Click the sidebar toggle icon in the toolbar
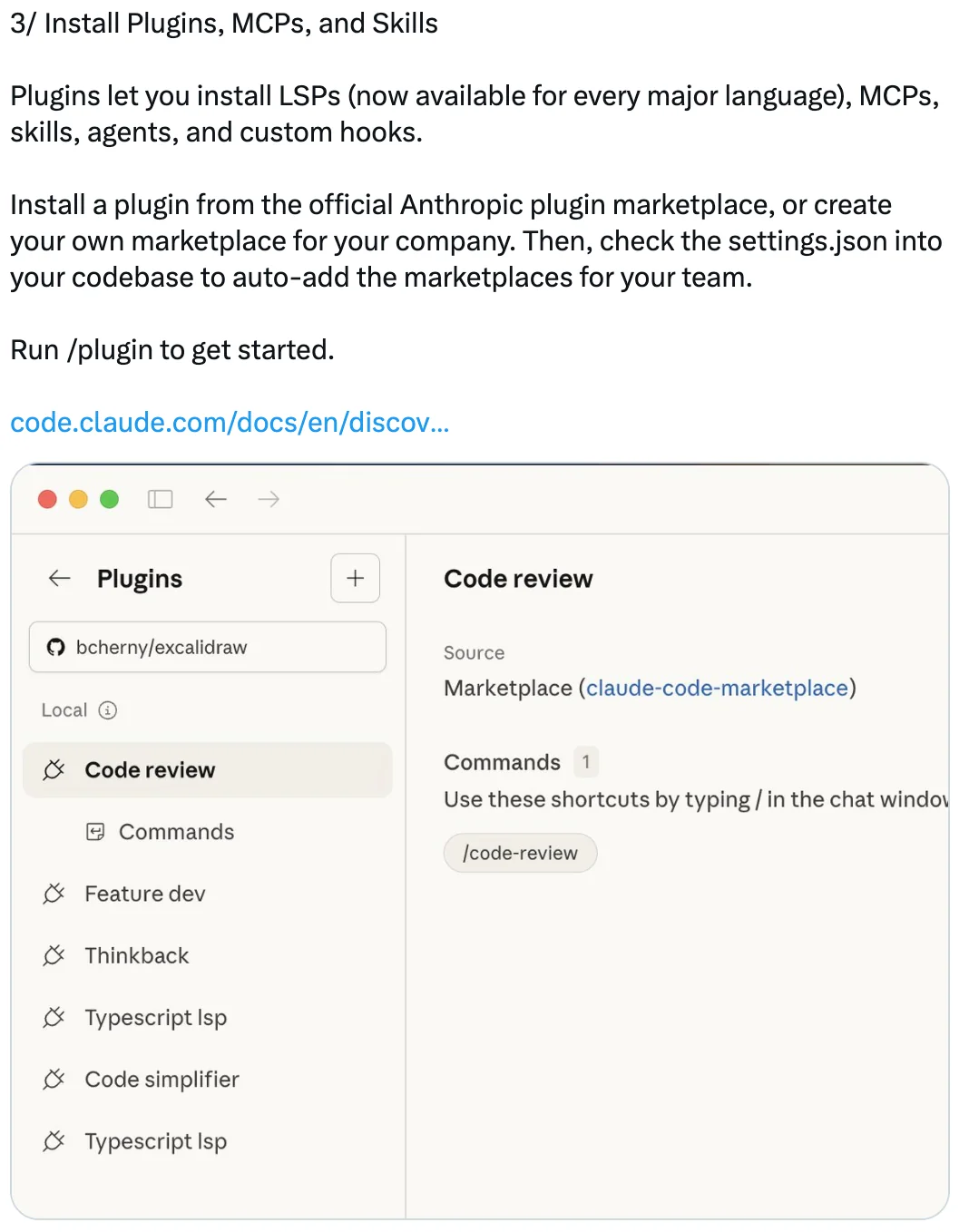The height and width of the screenshot is (1232, 969). click(160, 499)
